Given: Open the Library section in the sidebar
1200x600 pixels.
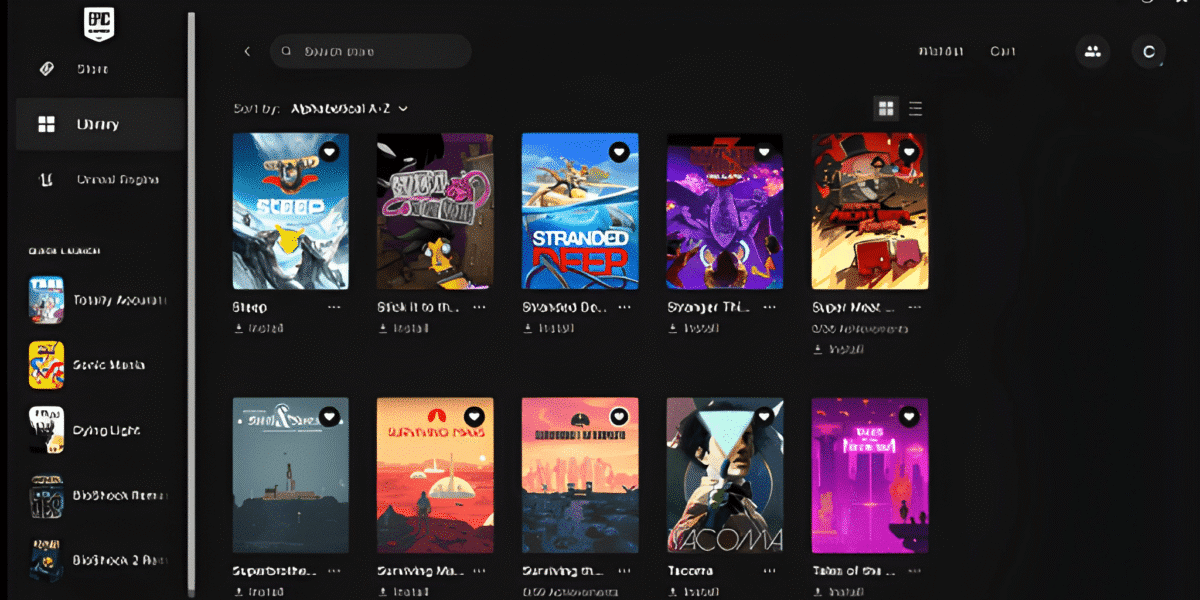Looking at the screenshot, I should pos(100,124).
